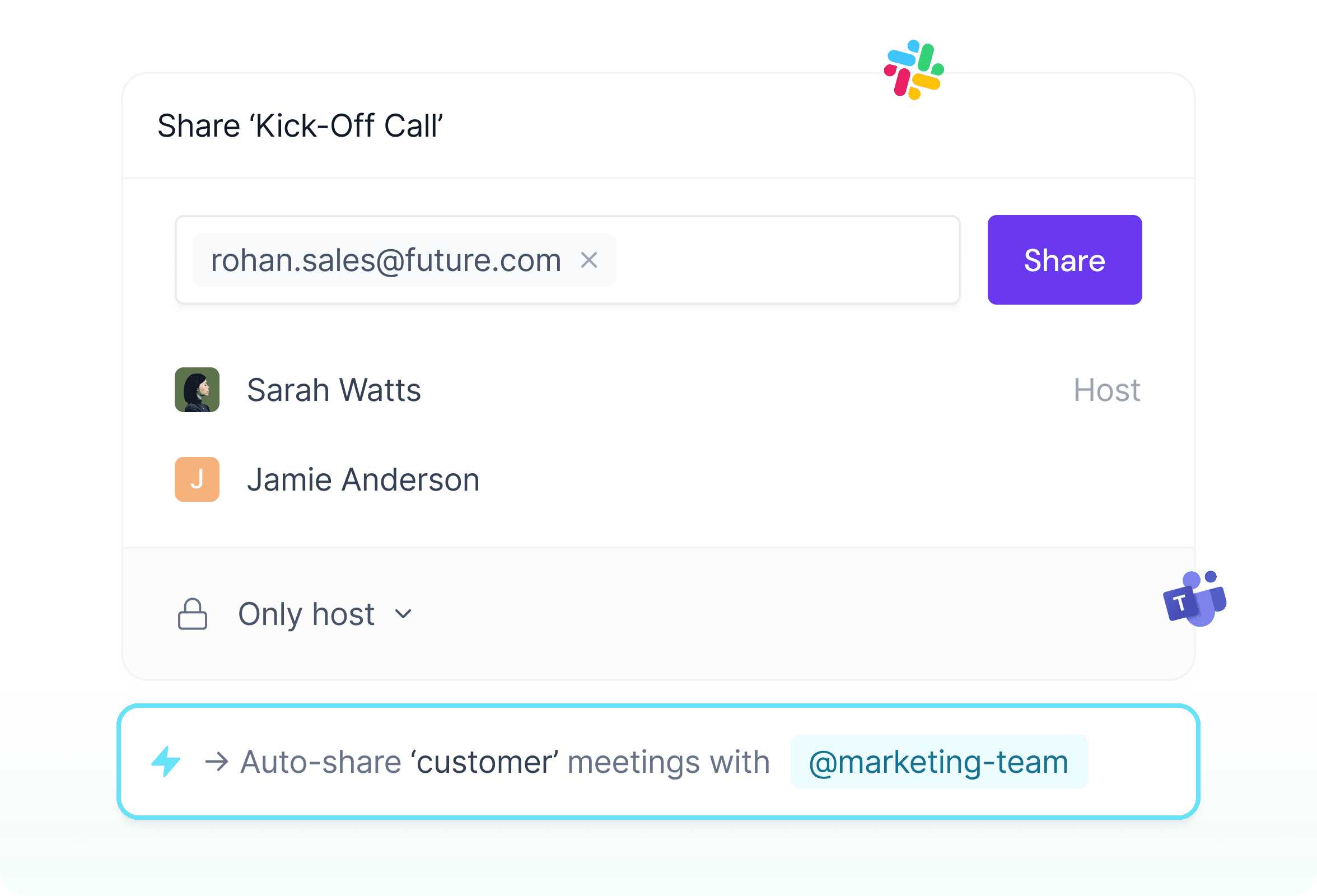The image size is (1317, 896).
Task: Click the Sarah Watts name
Action: 334,390
